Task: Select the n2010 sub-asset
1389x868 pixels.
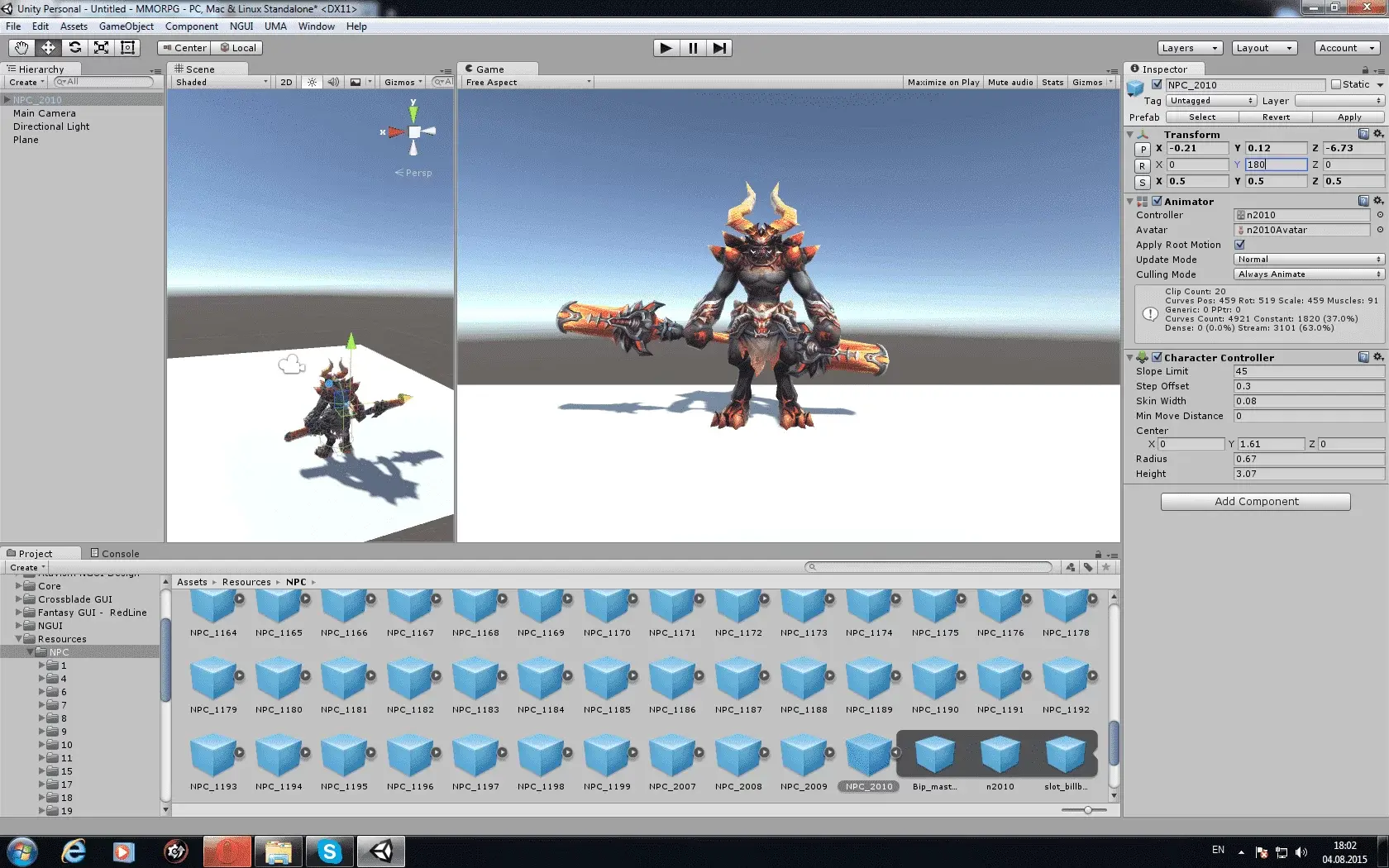Action: [x=1000, y=763]
